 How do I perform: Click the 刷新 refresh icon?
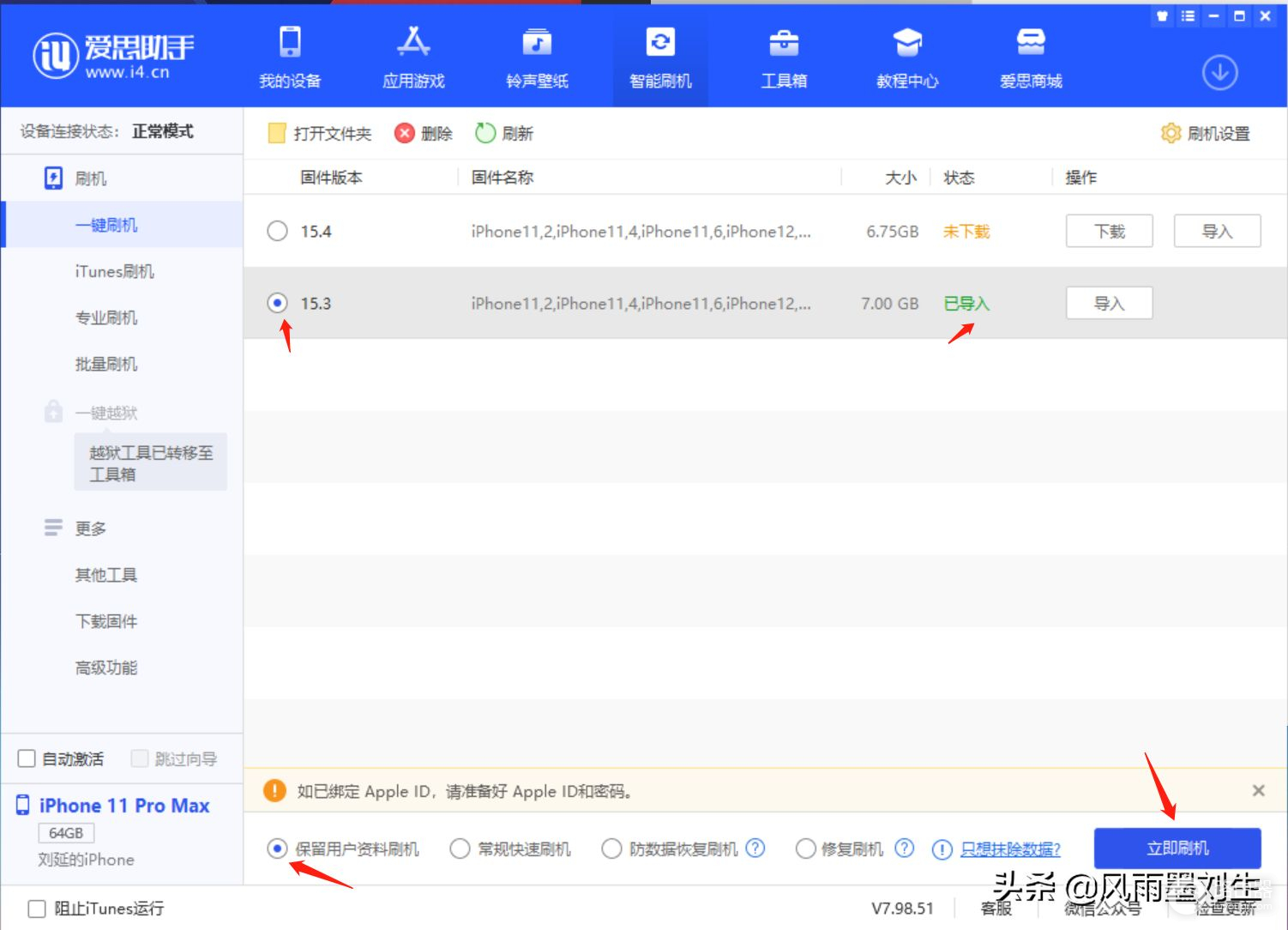486,133
